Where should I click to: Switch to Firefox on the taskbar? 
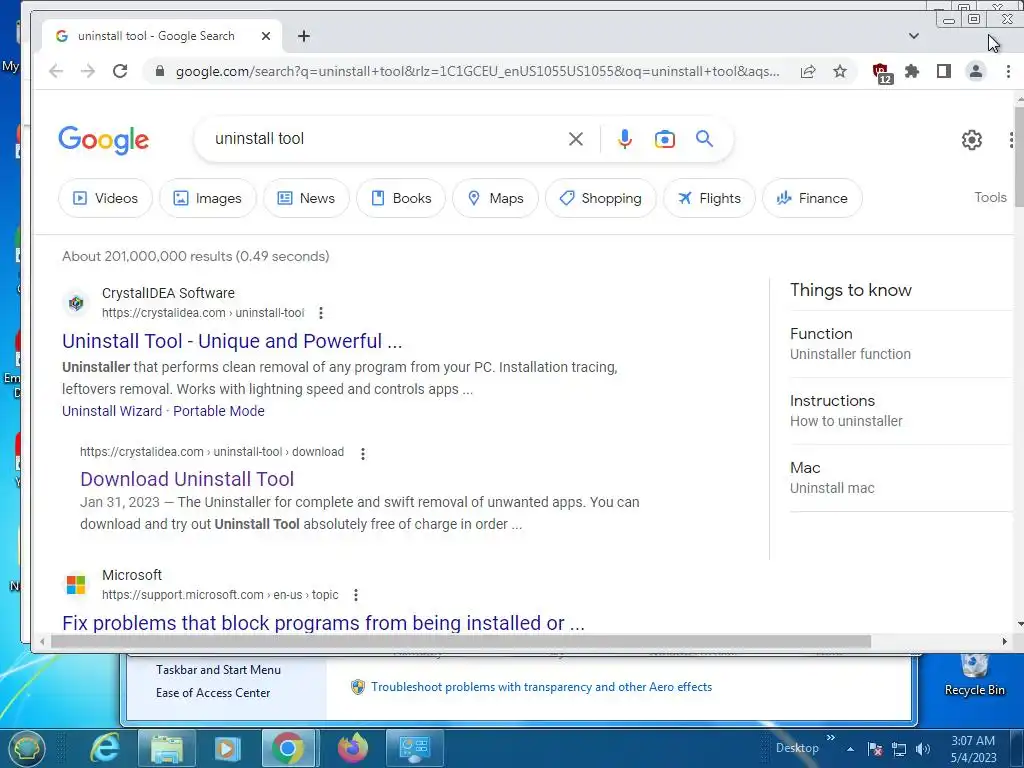pyautogui.click(x=353, y=748)
